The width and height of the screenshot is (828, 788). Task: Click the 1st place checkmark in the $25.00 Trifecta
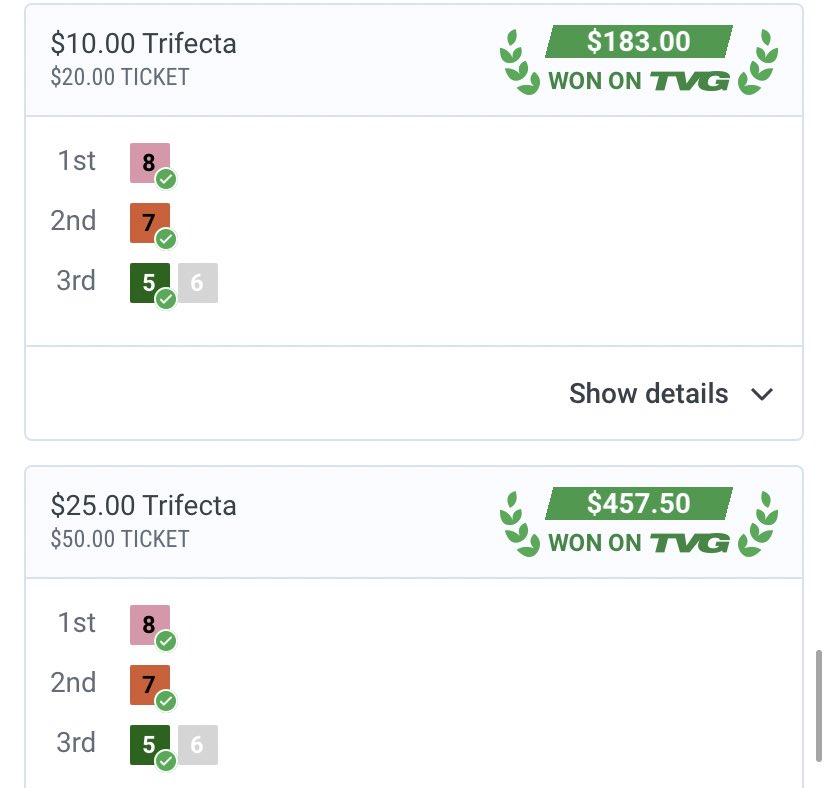166,641
